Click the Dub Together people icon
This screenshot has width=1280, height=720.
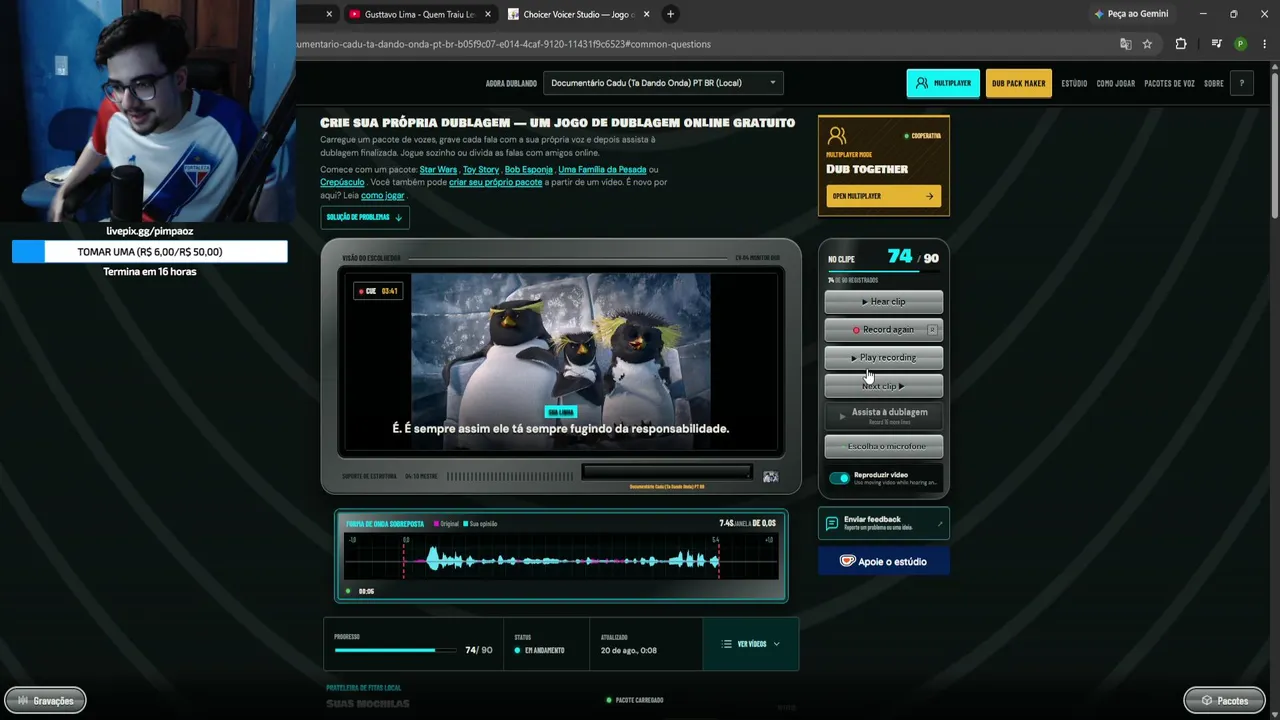(x=837, y=136)
